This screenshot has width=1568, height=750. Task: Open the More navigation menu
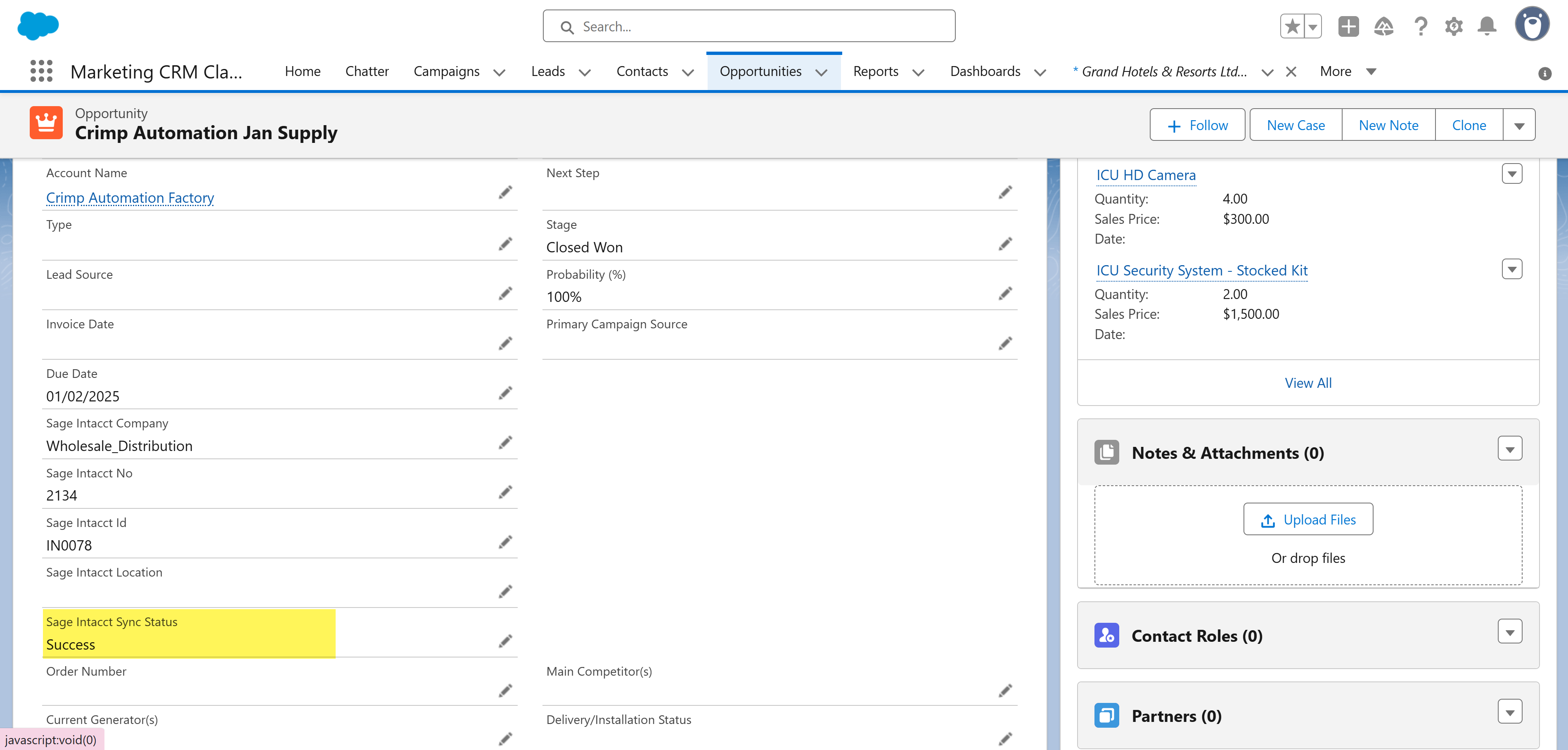pos(1348,71)
